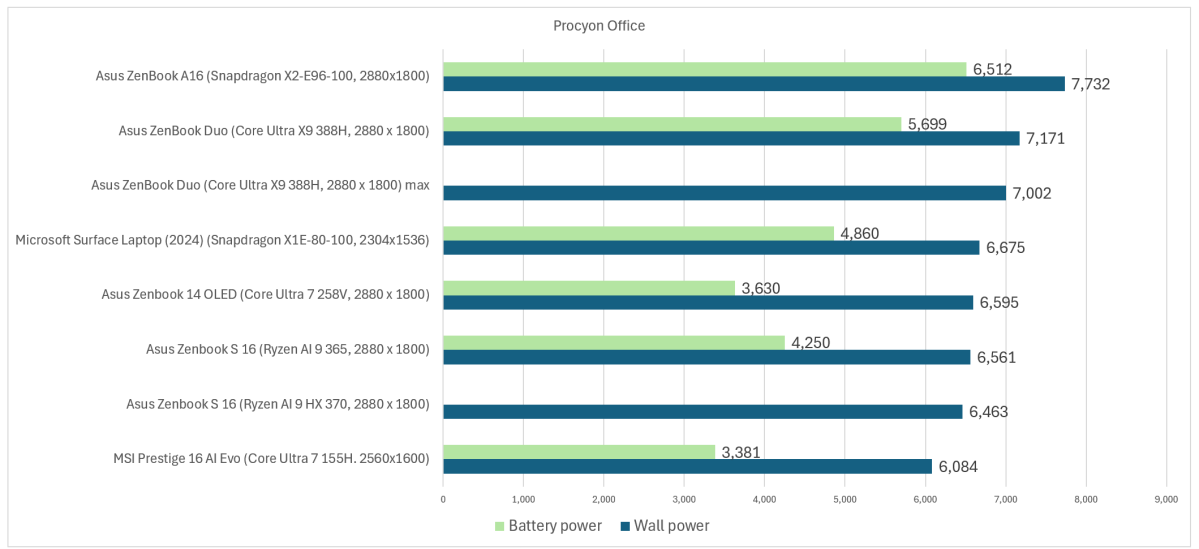Click the Ryzen AI 9 365 4,250 bar
Viewport: 1199px width, 549px height.
point(614,343)
